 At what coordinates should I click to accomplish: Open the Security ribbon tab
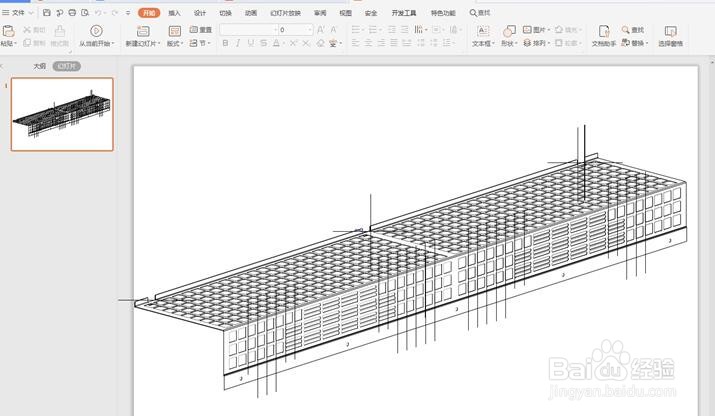[371, 13]
